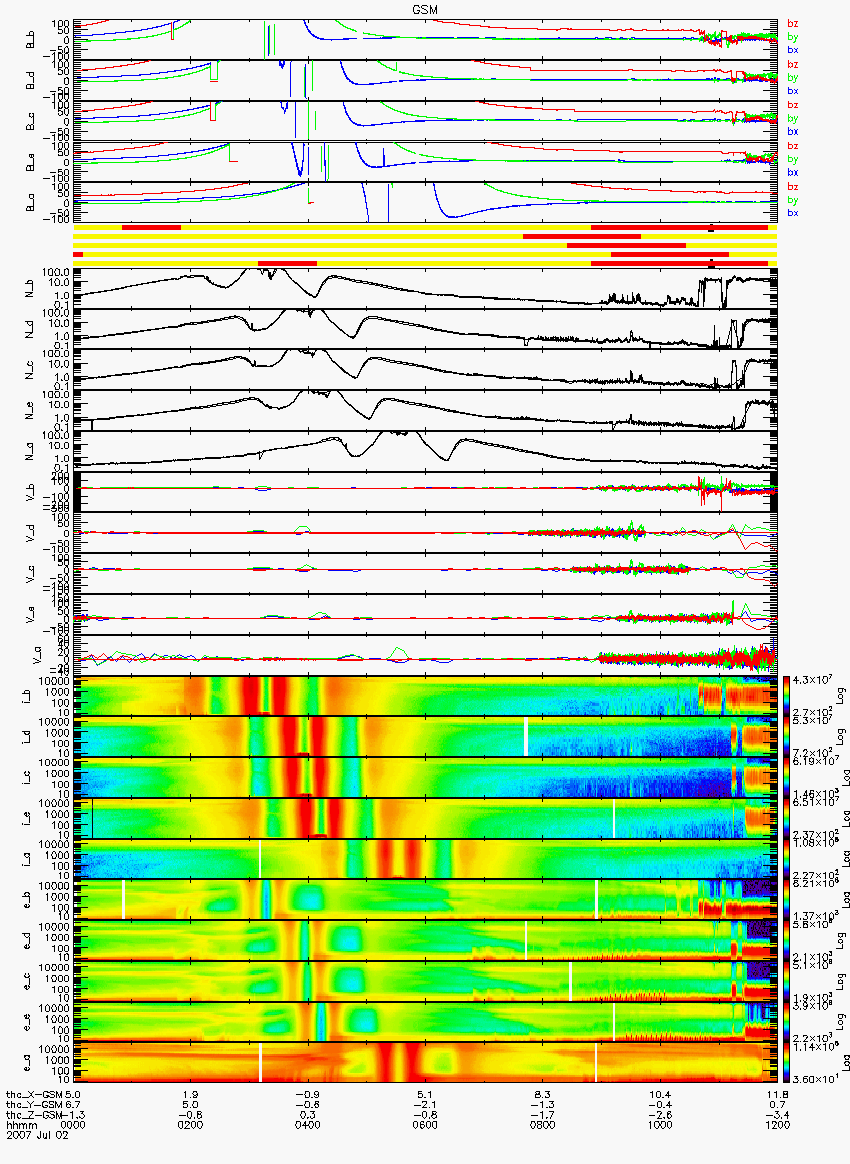This screenshot has width=850, height=1164.
Task: Click the B_b axis label
Action: [30, 39]
